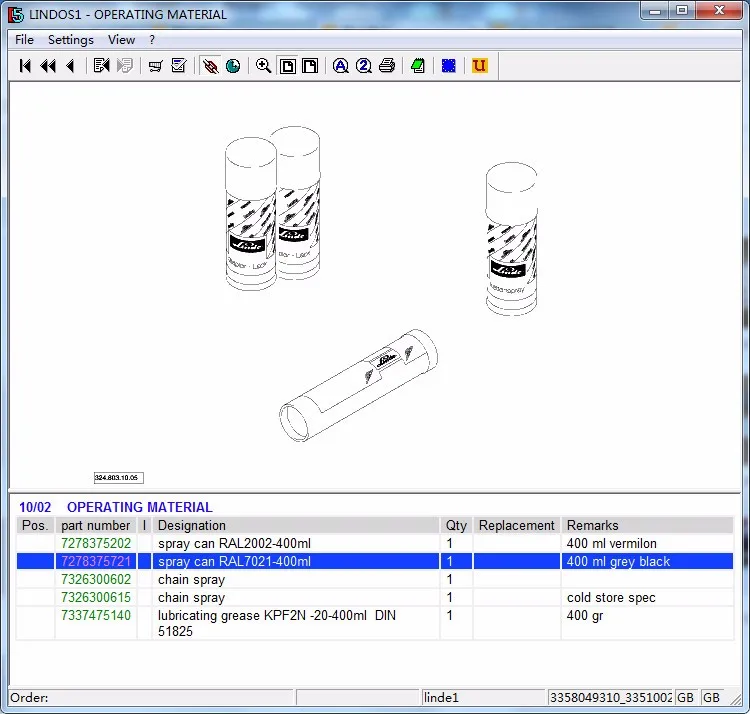Click designation spray can RAL2002-400ml

[234, 543]
